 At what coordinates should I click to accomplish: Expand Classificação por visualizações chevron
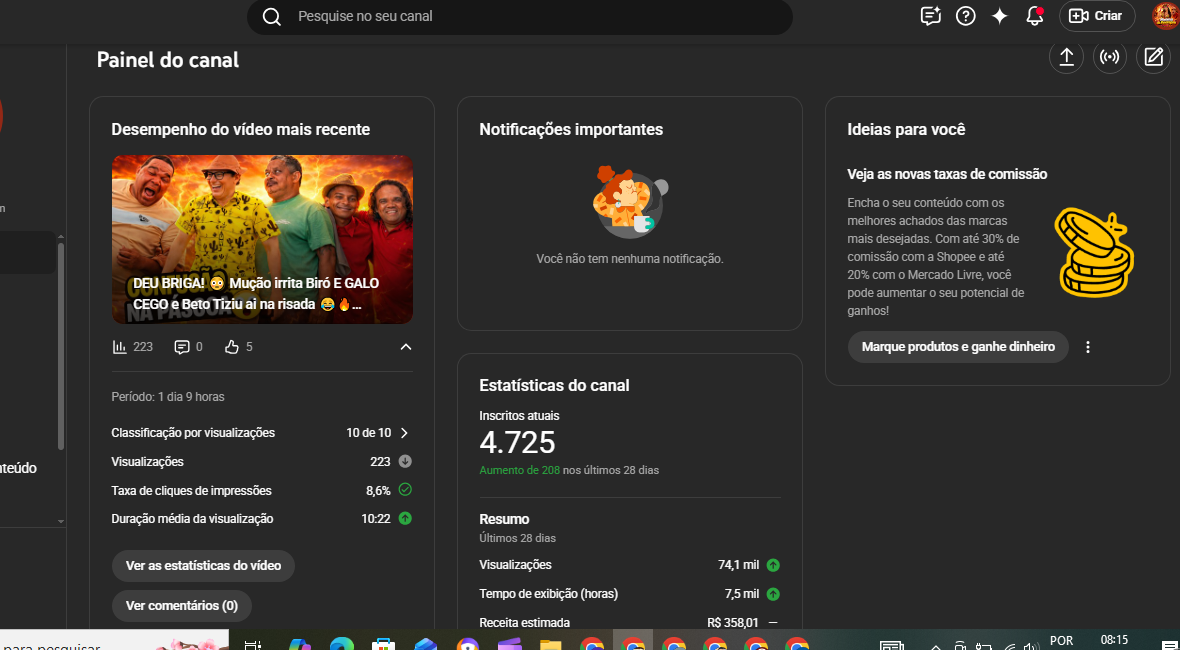[404, 433]
